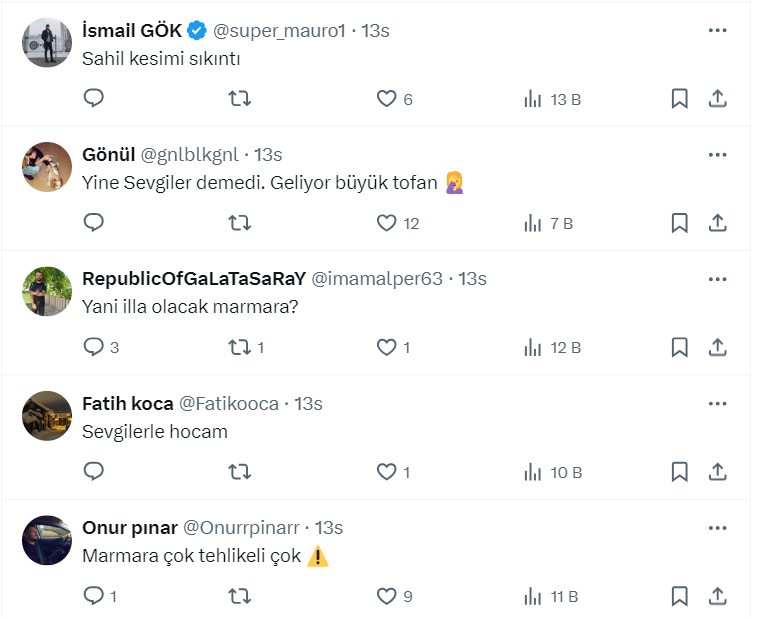Like Onur pınar's Marmara tweet
The height and width of the screenshot is (617, 759).
pos(387,596)
